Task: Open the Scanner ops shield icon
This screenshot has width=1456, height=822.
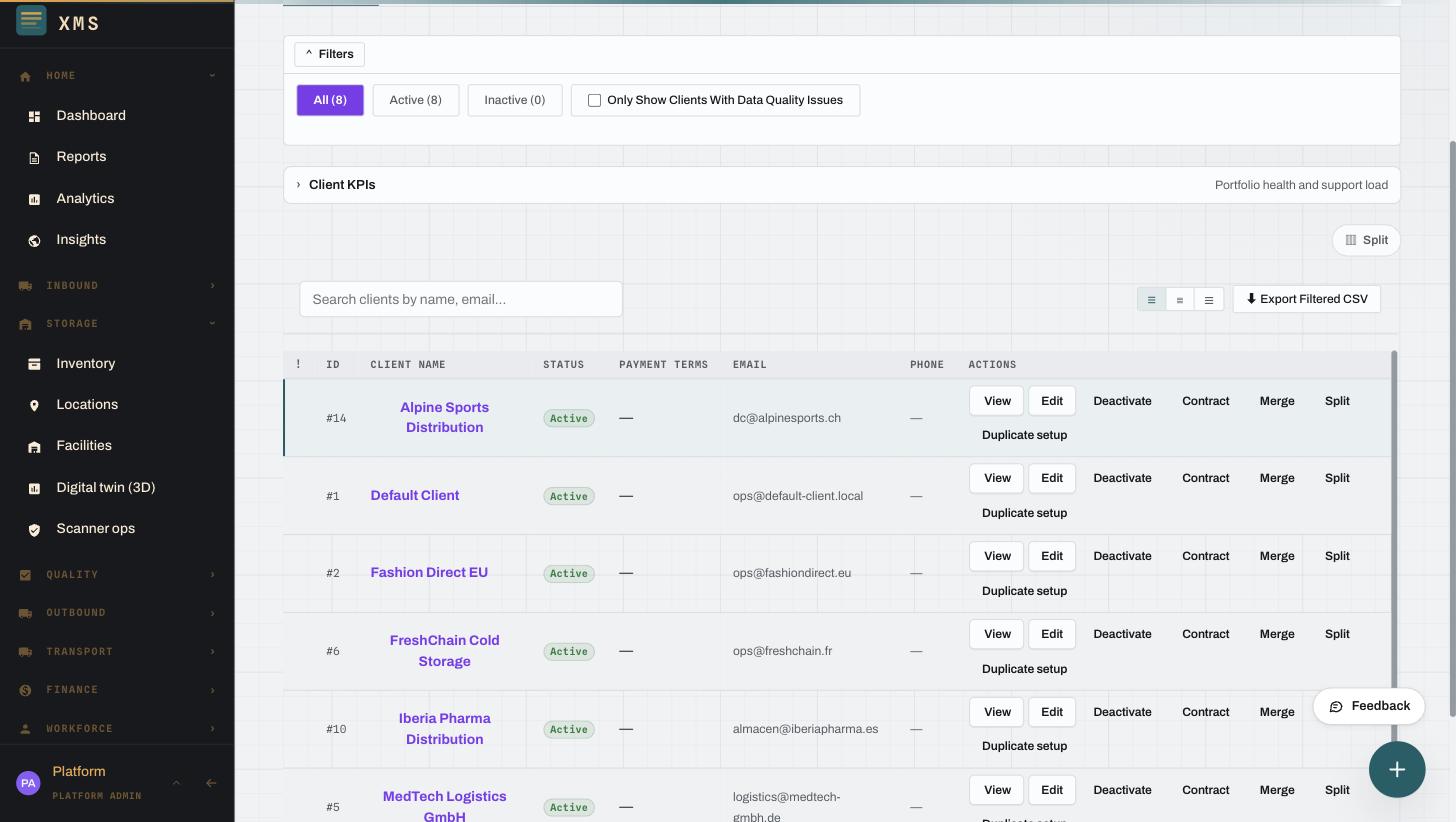Action: (x=34, y=530)
